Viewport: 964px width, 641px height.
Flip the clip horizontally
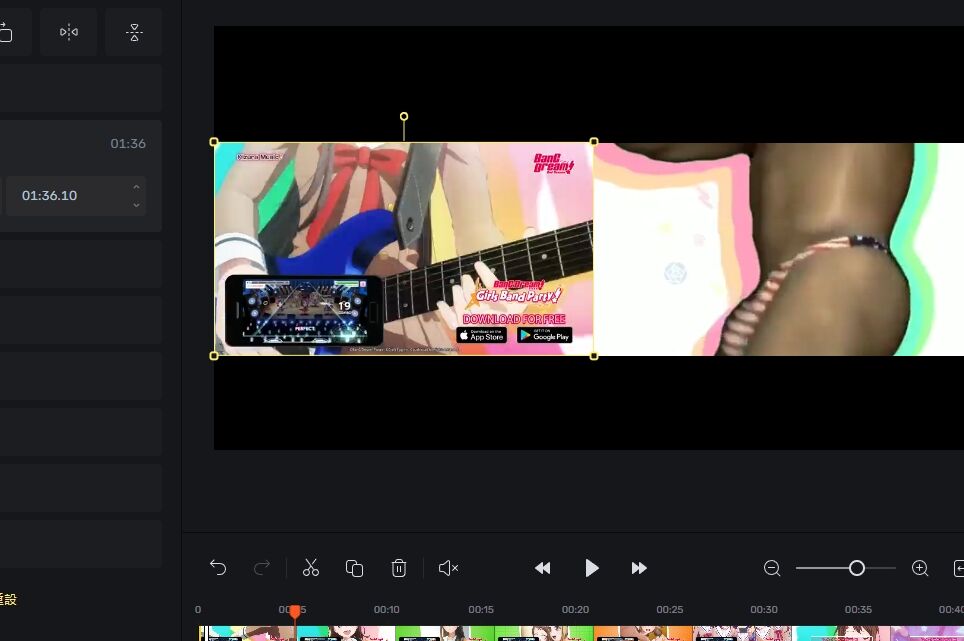[69, 32]
